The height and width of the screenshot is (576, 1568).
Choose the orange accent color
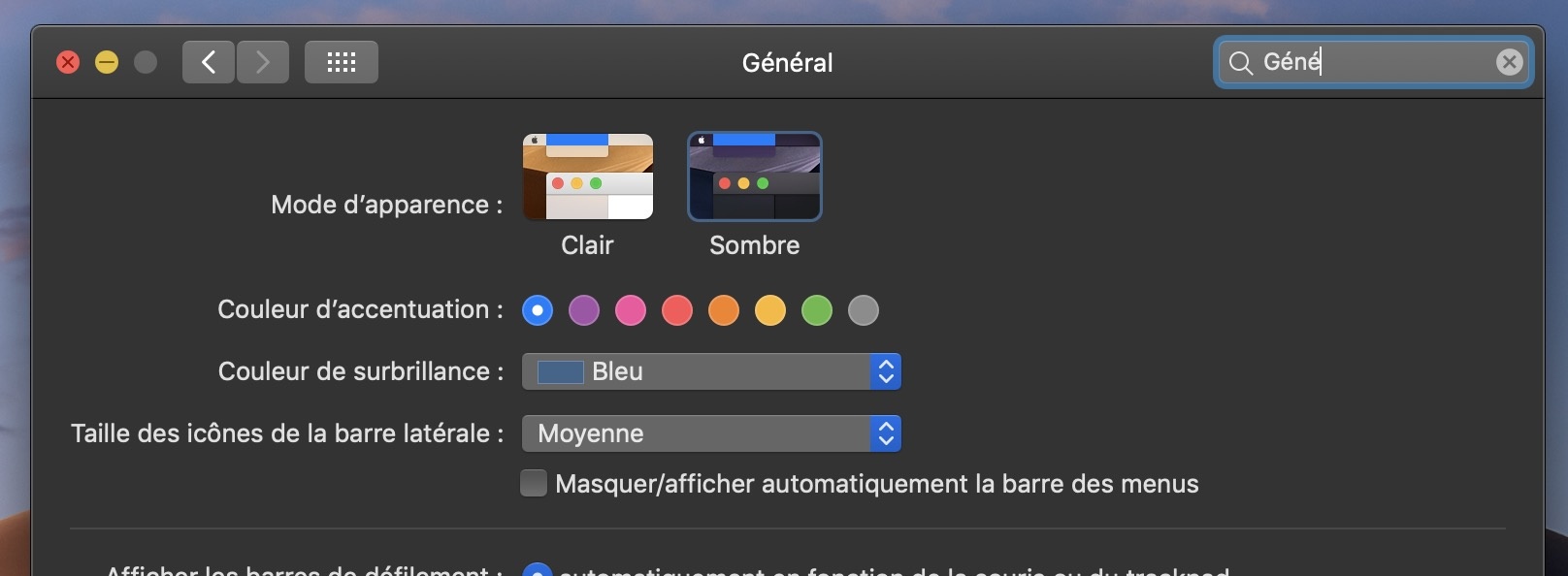724,310
